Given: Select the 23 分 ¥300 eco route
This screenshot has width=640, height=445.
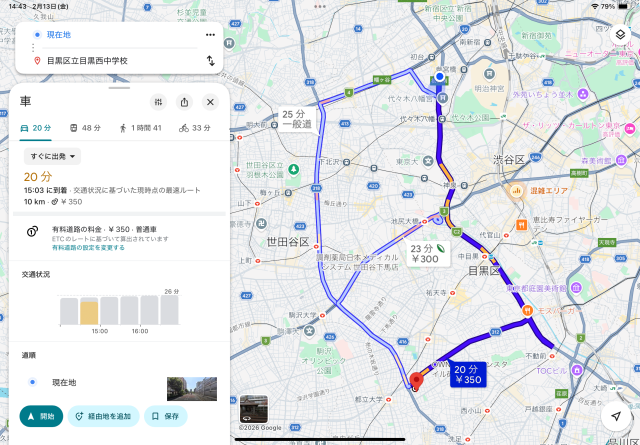Looking at the screenshot, I should click(x=427, y=254).
